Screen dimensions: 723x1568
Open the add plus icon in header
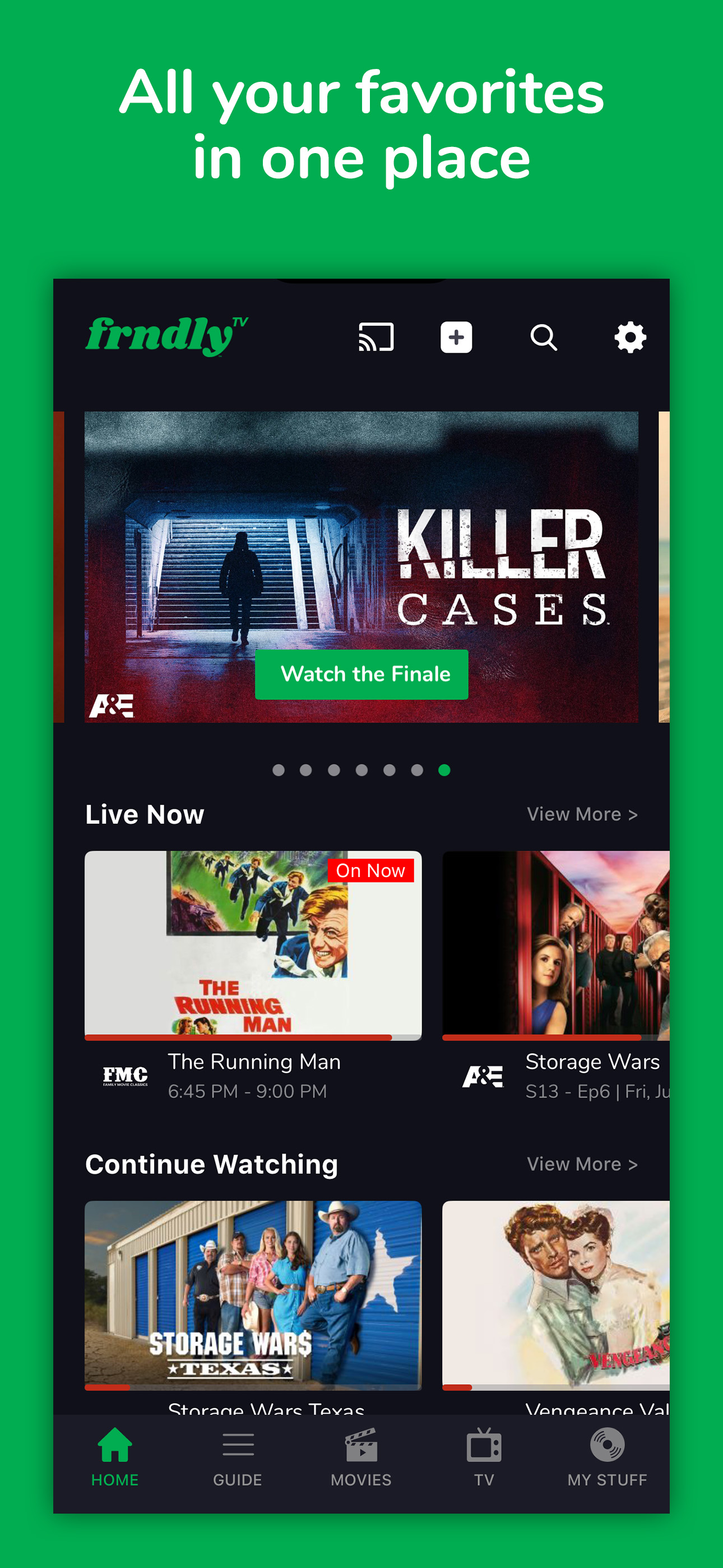pyautogui.click(x=456, y=336)
